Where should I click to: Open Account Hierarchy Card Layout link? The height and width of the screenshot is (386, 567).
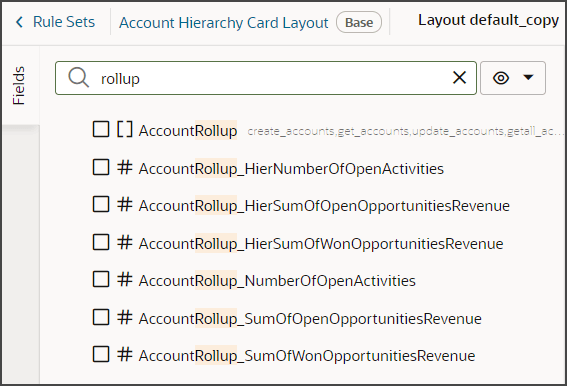(x=224, y=23)
